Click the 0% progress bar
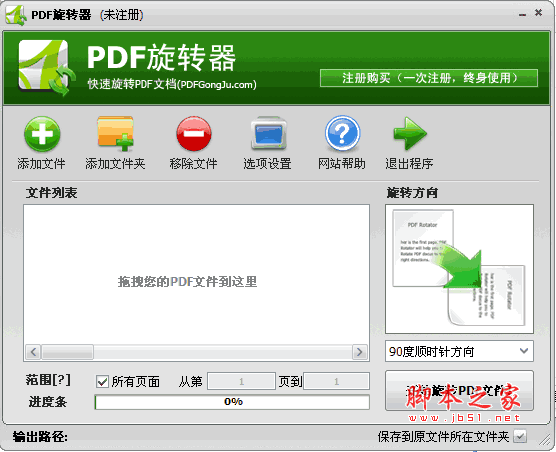 coord(232,402)
